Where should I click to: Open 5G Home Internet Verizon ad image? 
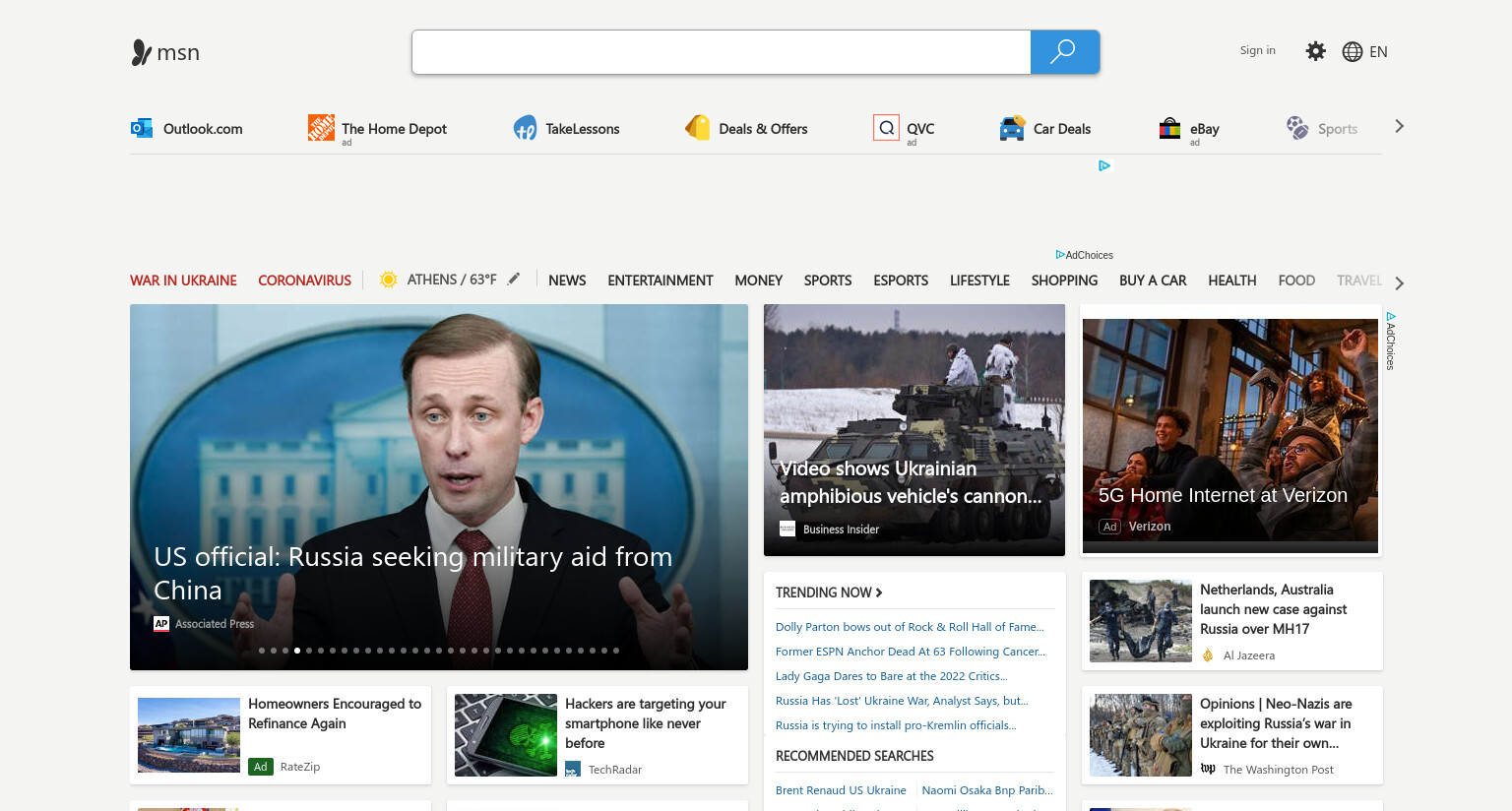[x=1230, y=430]
